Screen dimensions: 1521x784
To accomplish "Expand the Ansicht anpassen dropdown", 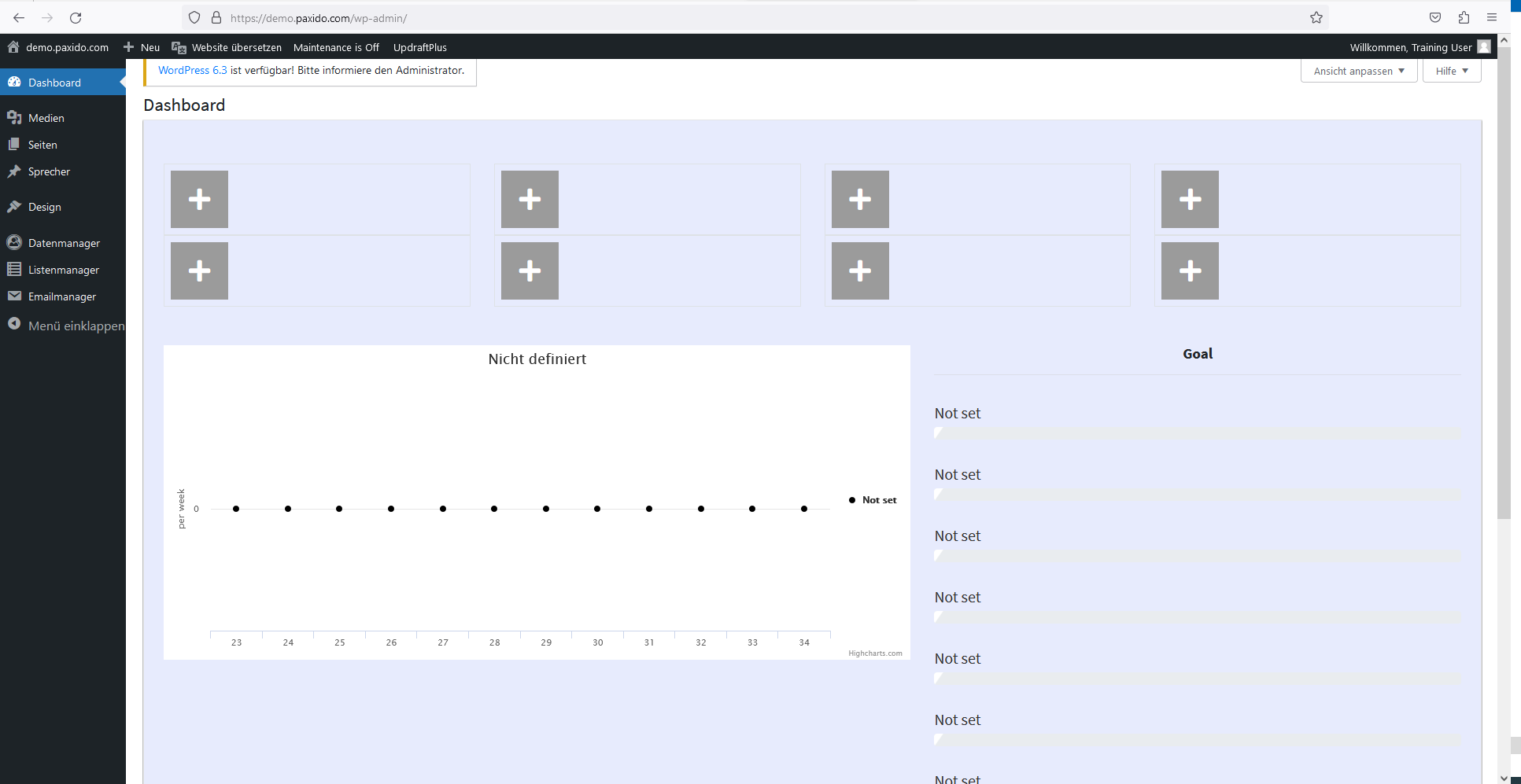I will coord(1358,71).
